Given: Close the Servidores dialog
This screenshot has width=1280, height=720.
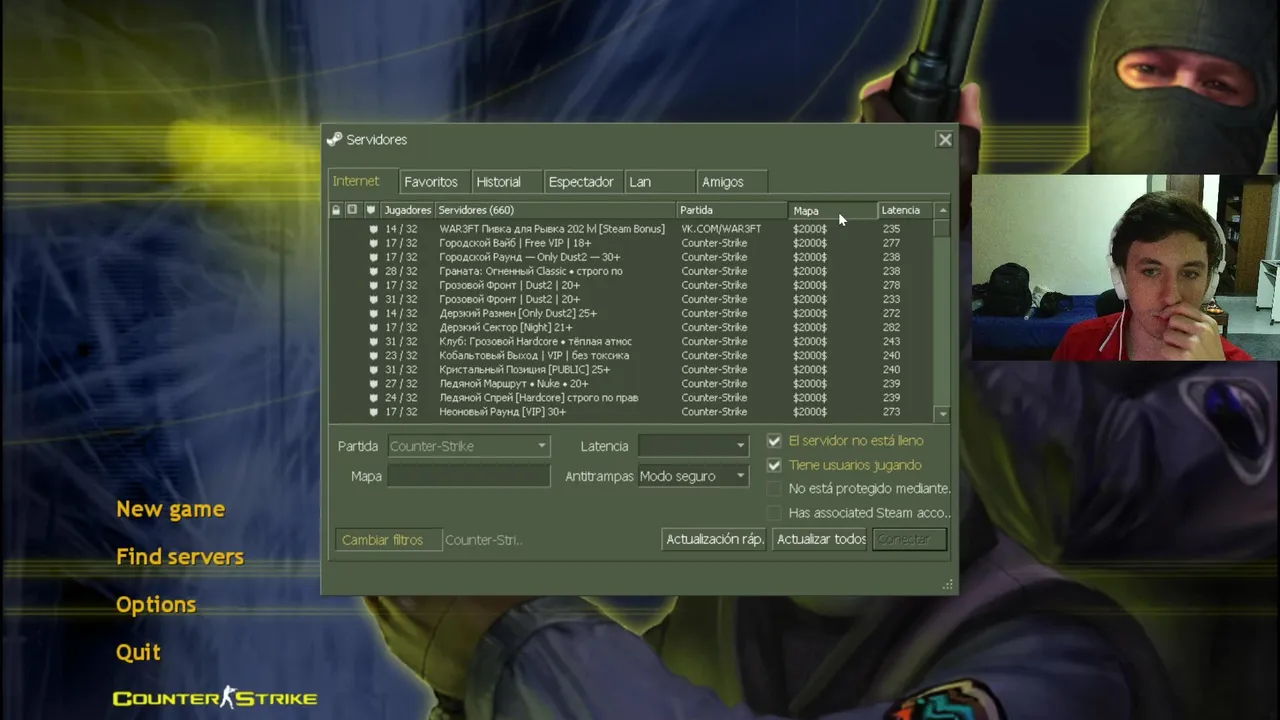Looking at the screenshot, I should (x=945, y=140).
